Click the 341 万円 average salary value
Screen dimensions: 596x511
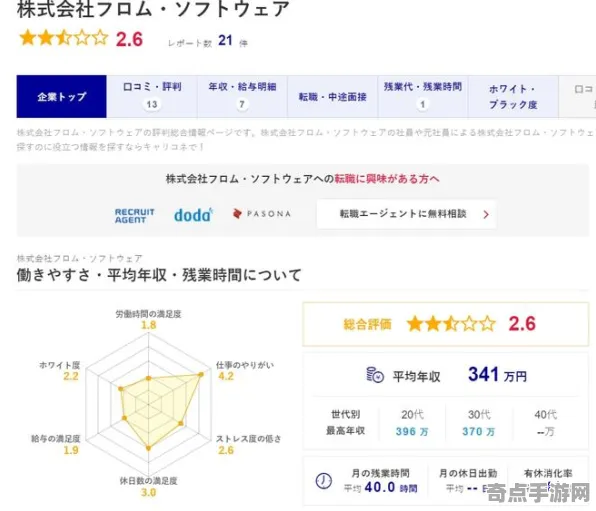497,375
